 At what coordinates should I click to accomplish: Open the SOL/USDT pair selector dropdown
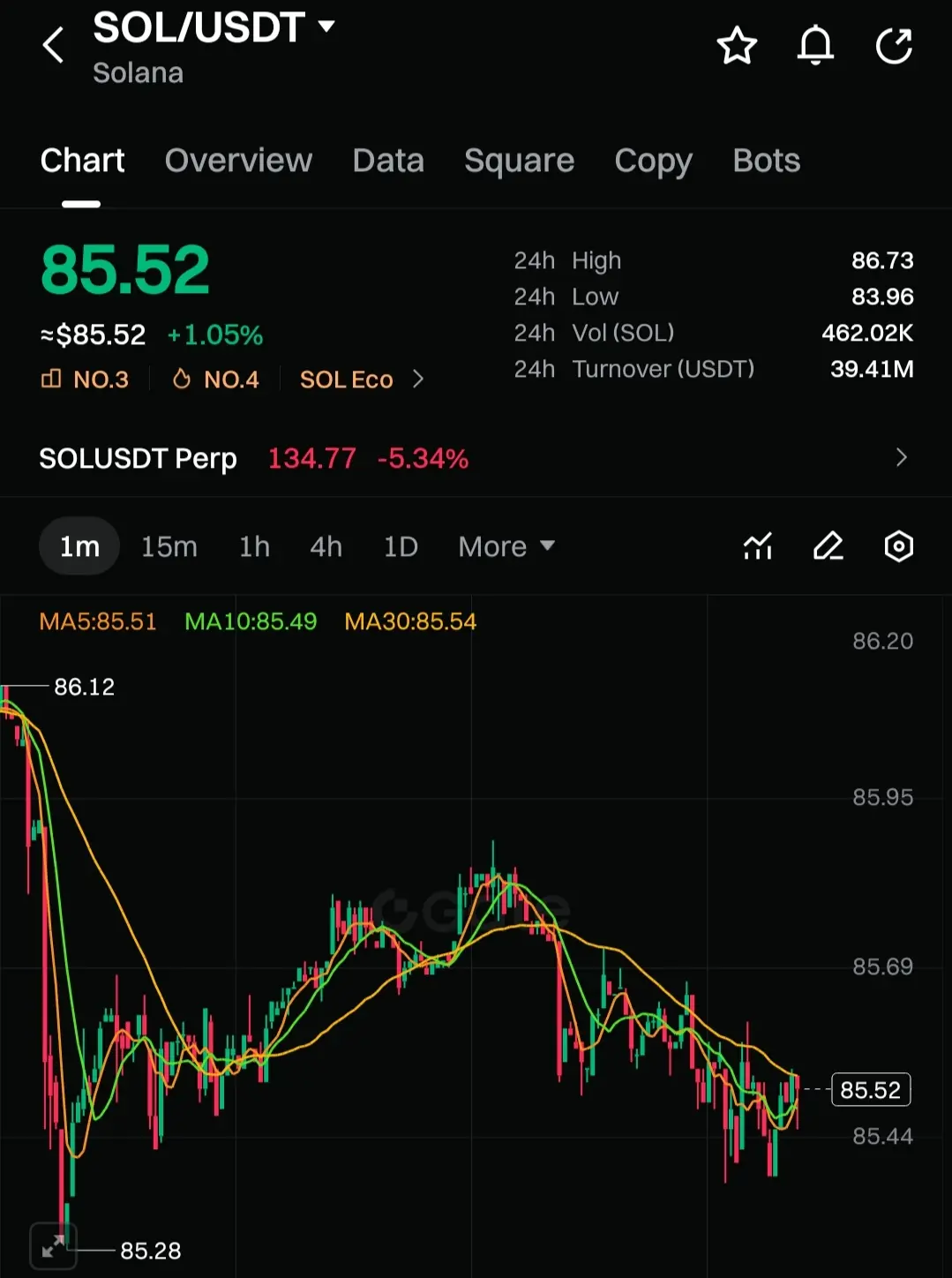214,27
